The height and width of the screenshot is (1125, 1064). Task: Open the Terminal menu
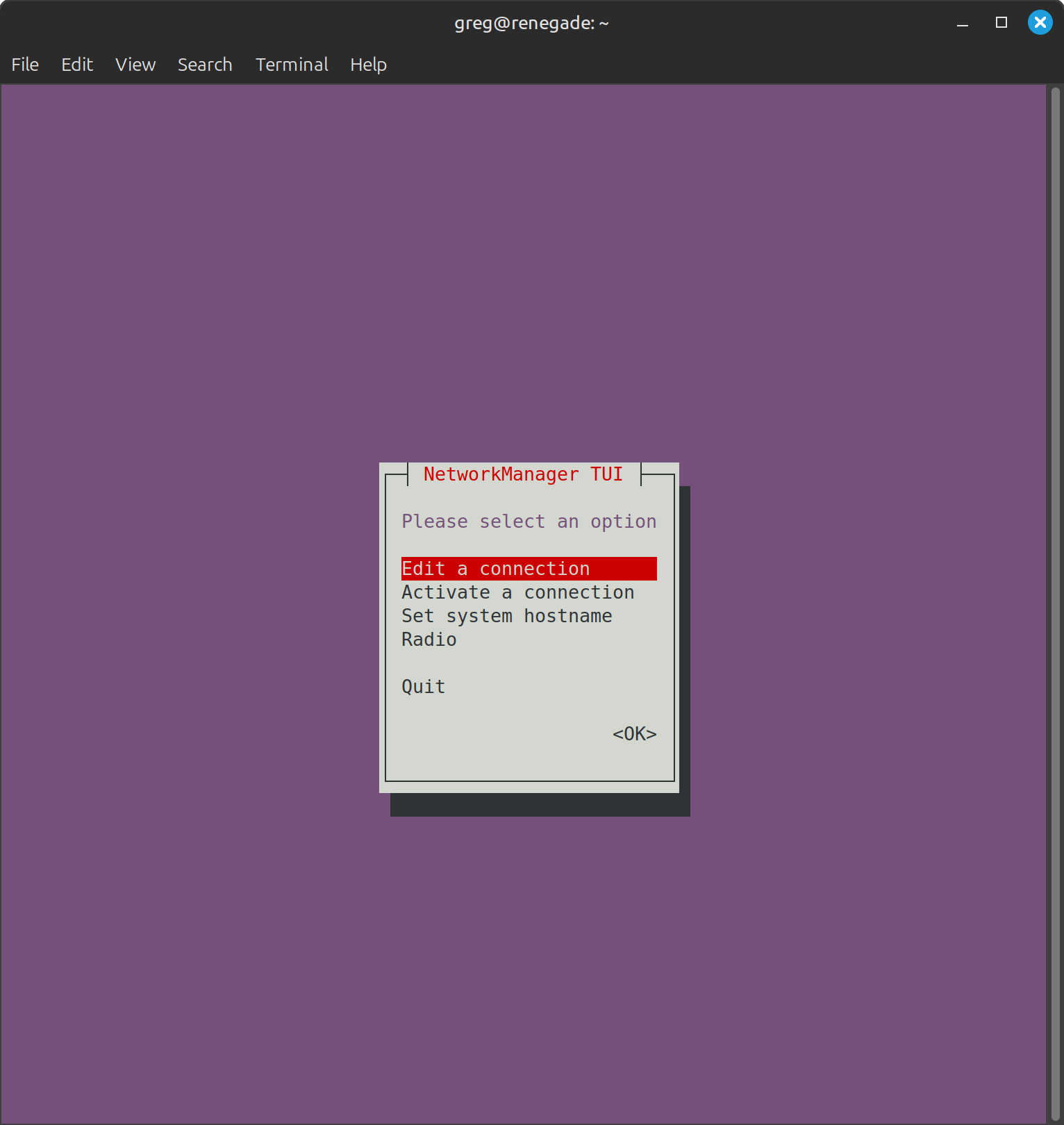[292, 65]
